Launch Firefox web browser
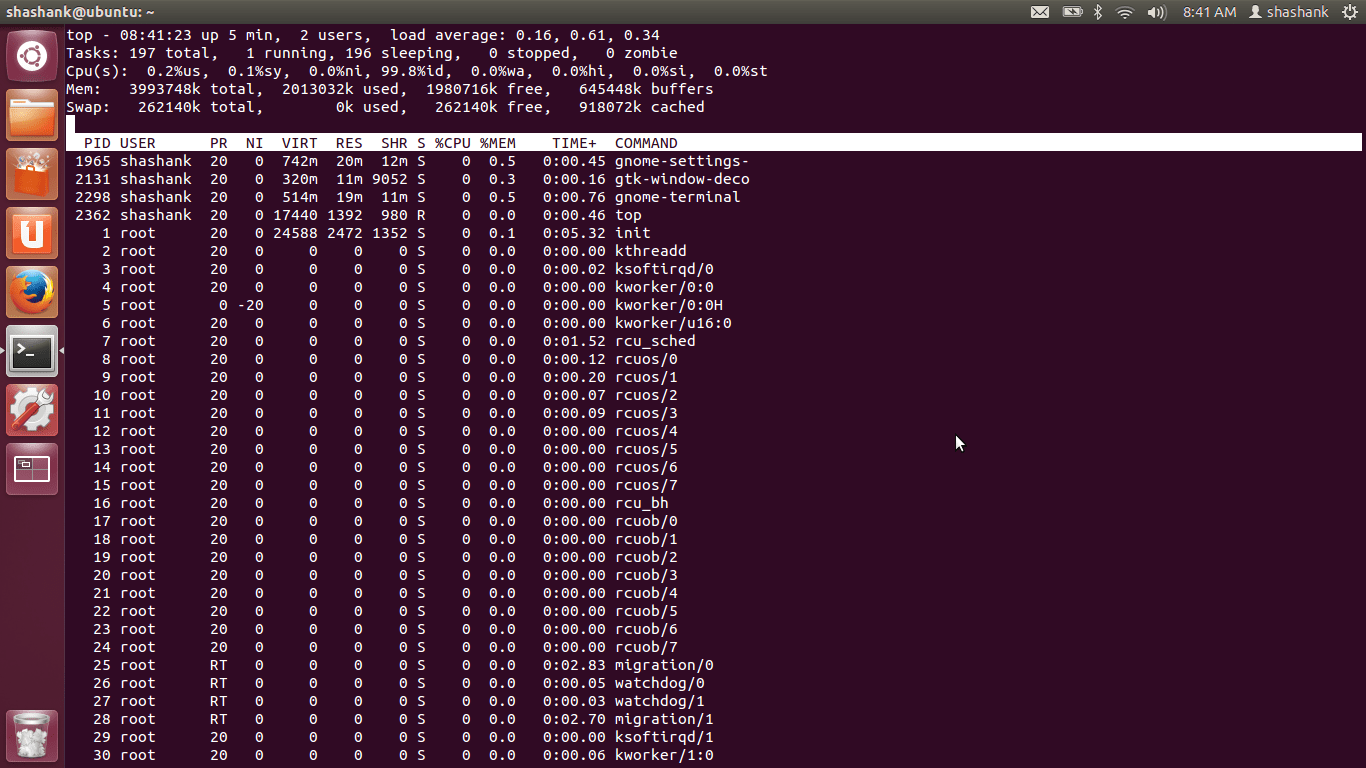The width and height of the screenshot is (1366, 768). pos(32,292)
